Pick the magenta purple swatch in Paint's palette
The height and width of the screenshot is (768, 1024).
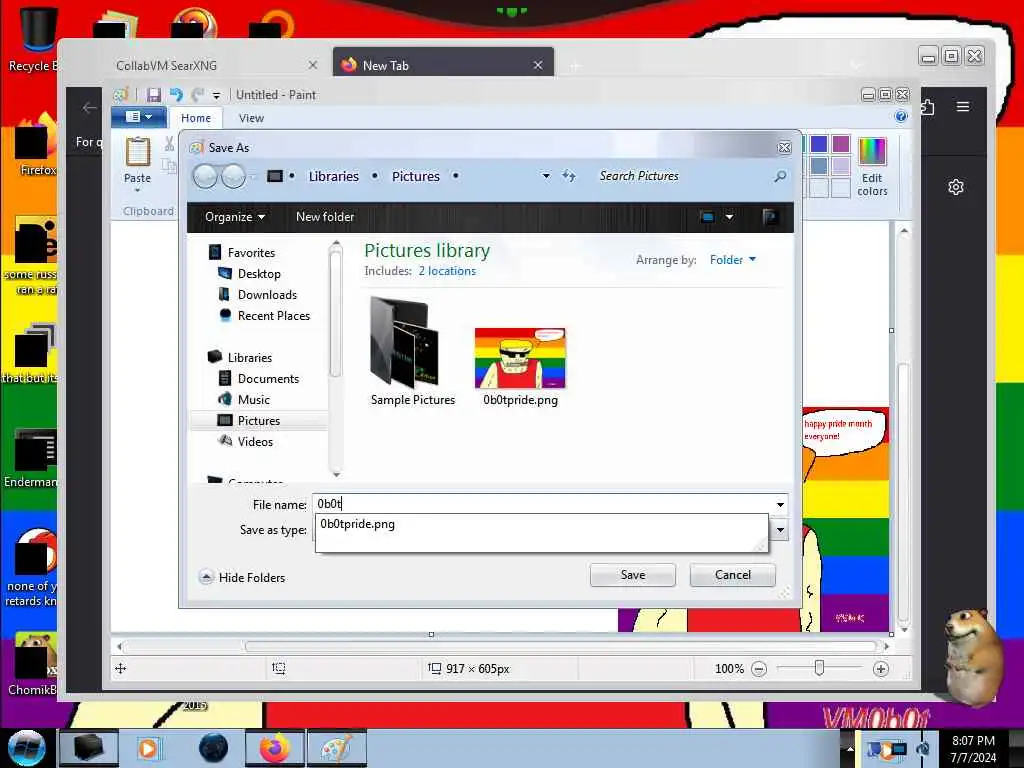[841, 144]
